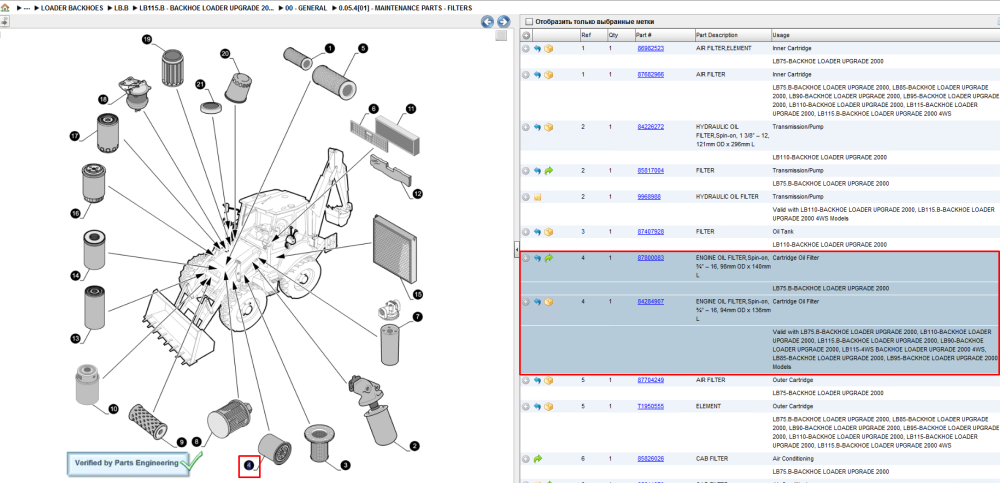This screenshot has width=1000, height=483.
Task: Expand row of part 87407928
Action: point(526,232)
